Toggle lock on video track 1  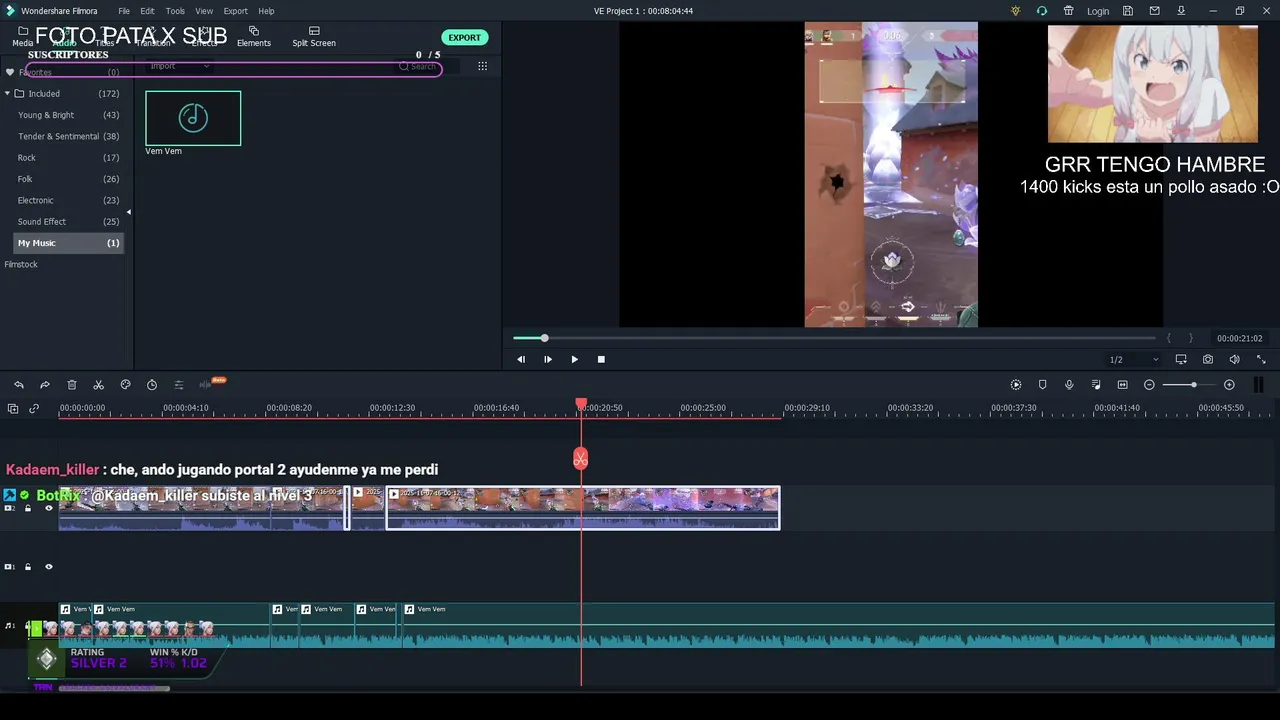[28, 567]
